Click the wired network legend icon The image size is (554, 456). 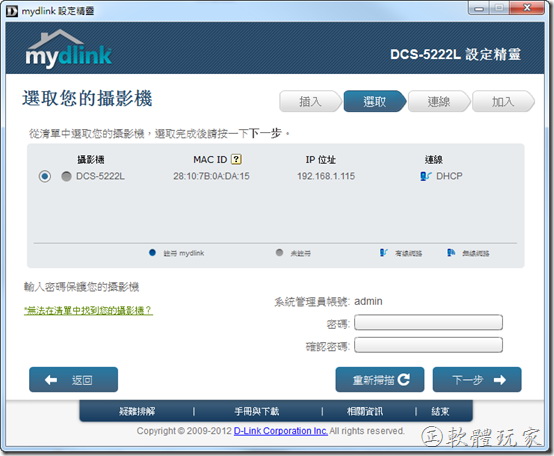(x=383, y=253)
